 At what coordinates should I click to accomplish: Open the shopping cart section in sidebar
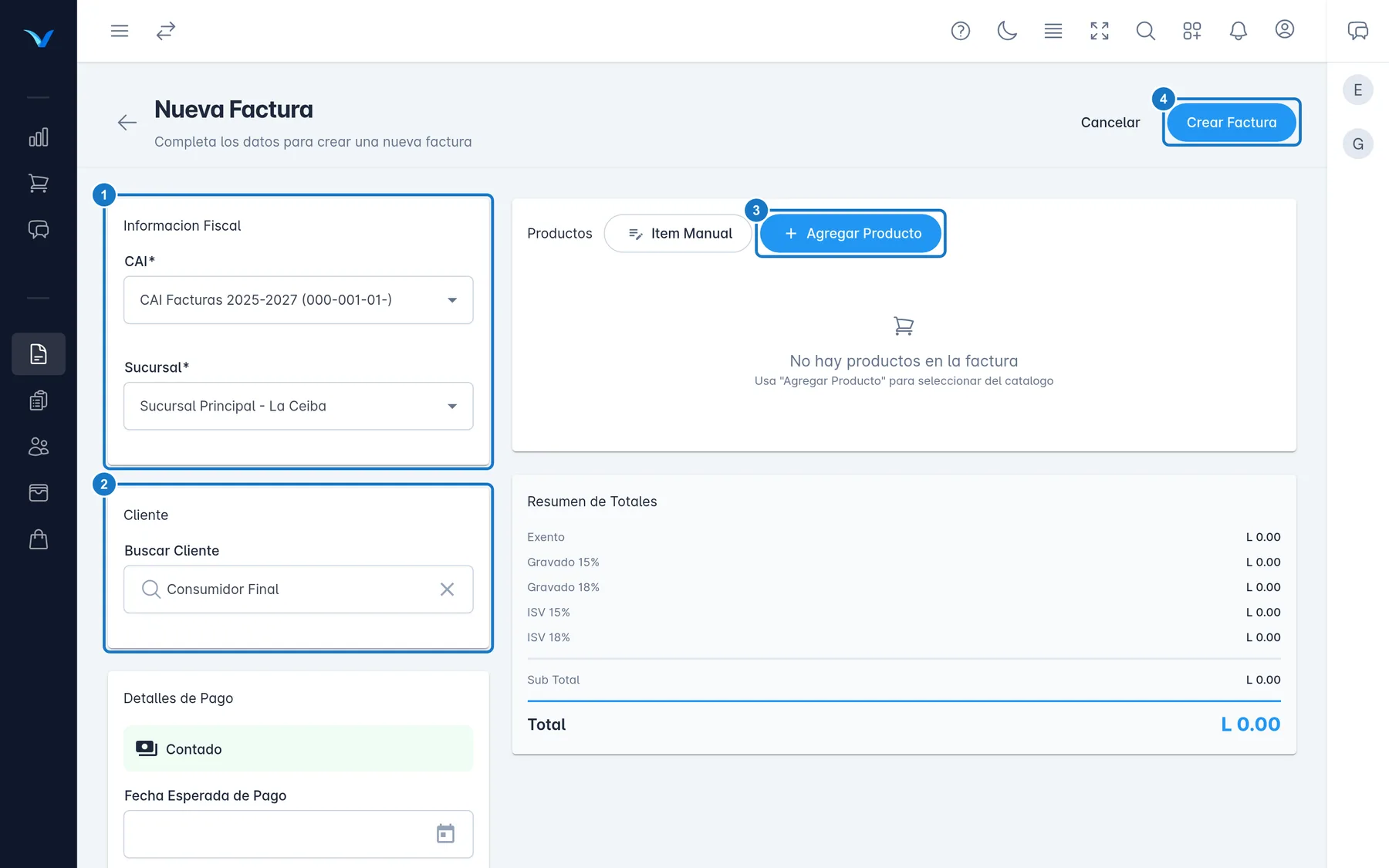tap(39, 184)
